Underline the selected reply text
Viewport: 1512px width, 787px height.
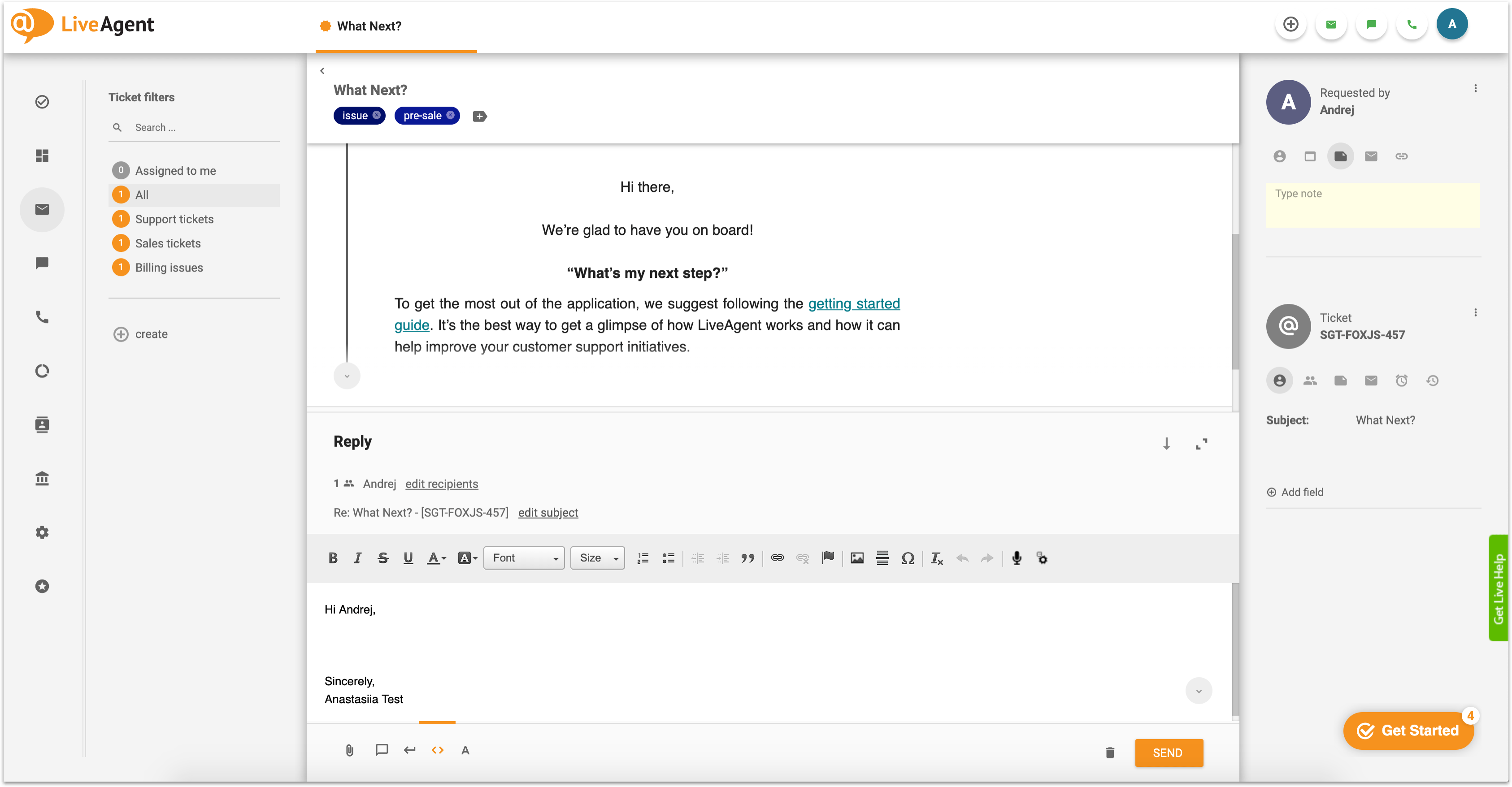click(408, 558)
